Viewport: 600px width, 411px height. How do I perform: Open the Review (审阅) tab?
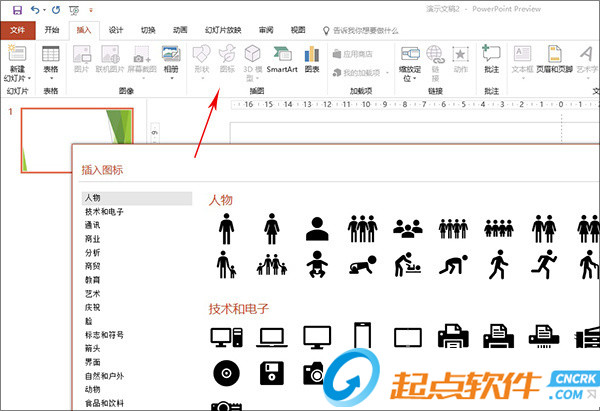click(266, 30)
